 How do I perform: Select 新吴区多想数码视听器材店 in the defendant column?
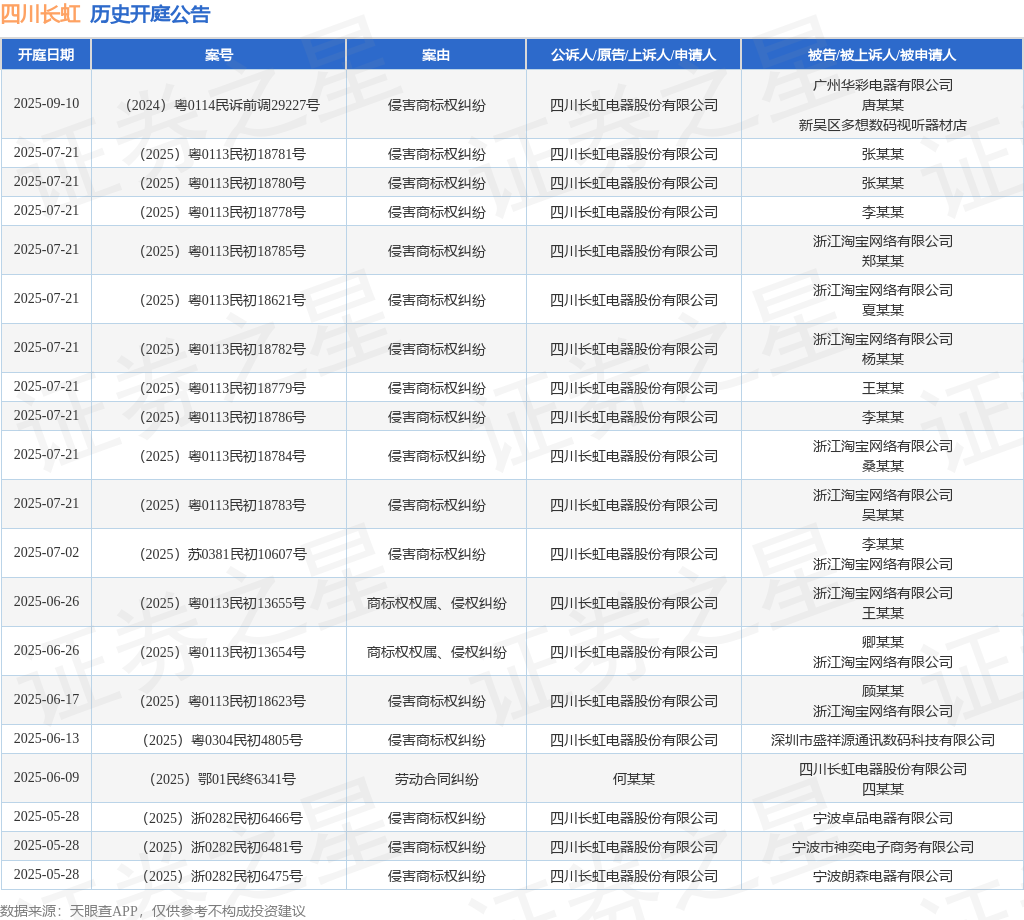(882, 125)
